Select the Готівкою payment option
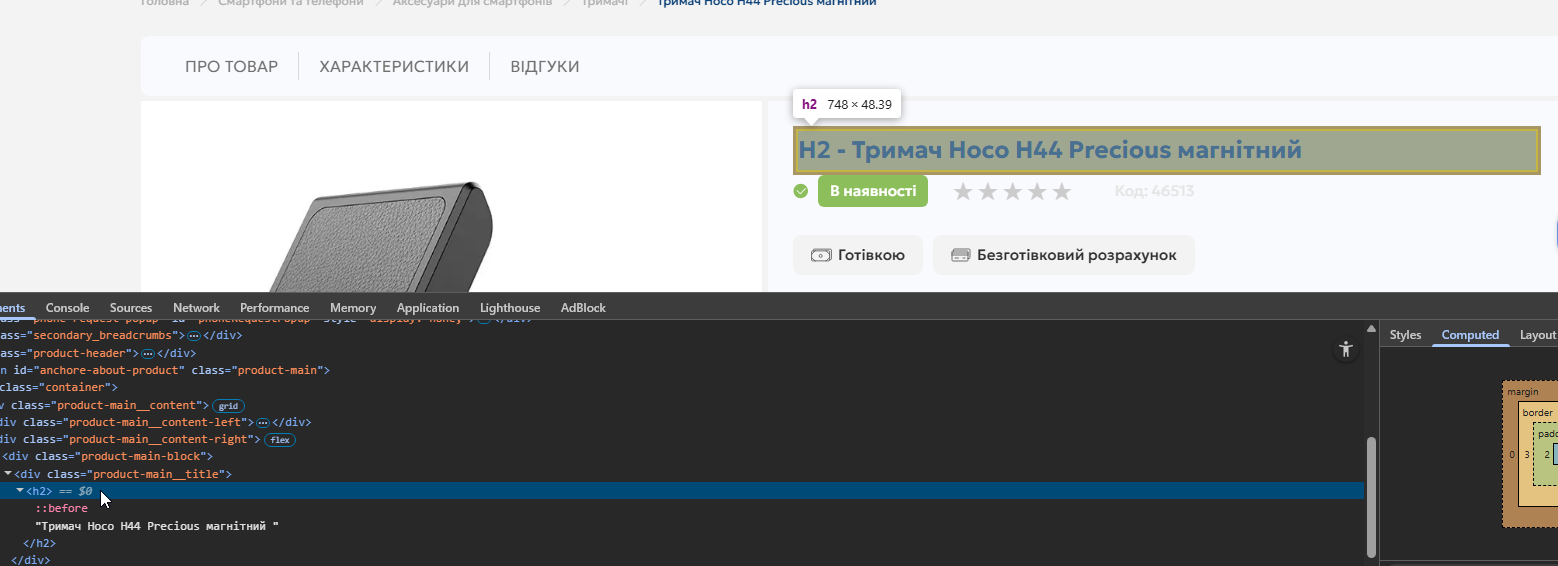Screen dimensions: 1558x566 tap(858, 255)
